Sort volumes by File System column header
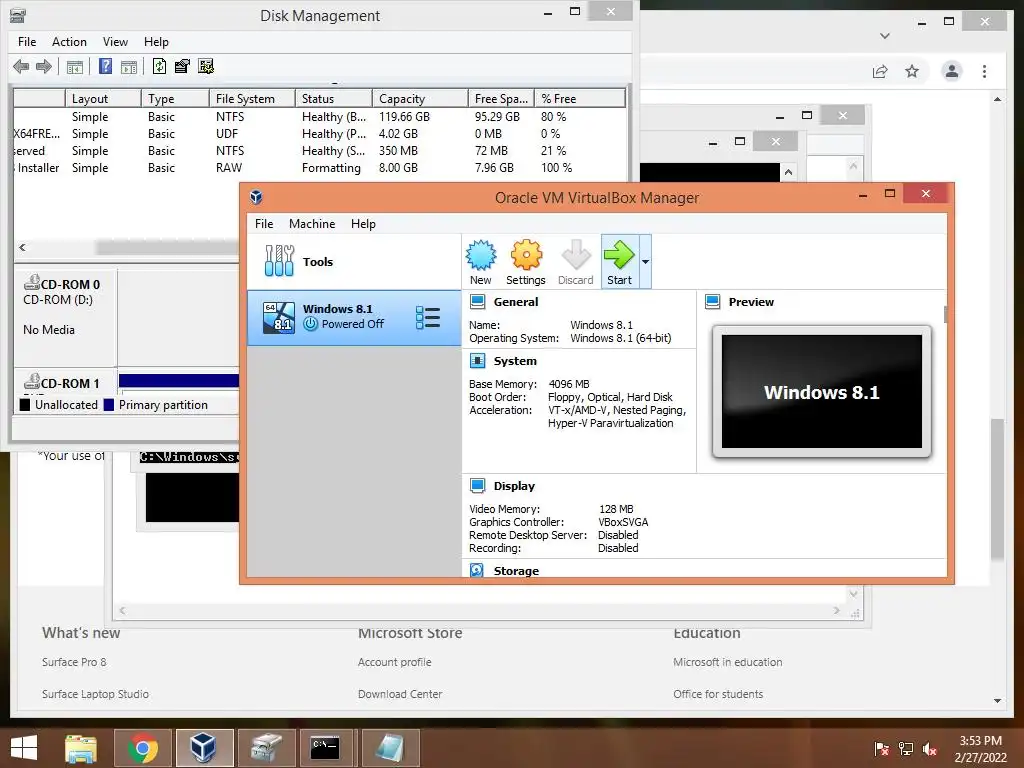This screenshot has height=768, width=1024. coord(252,99)
